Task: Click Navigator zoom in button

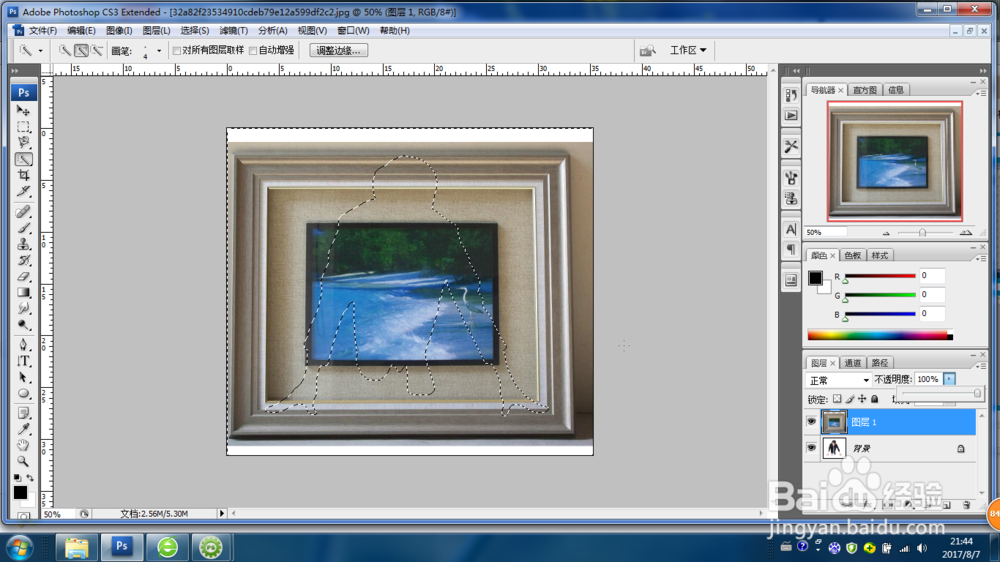Action: tap(966, 233)
